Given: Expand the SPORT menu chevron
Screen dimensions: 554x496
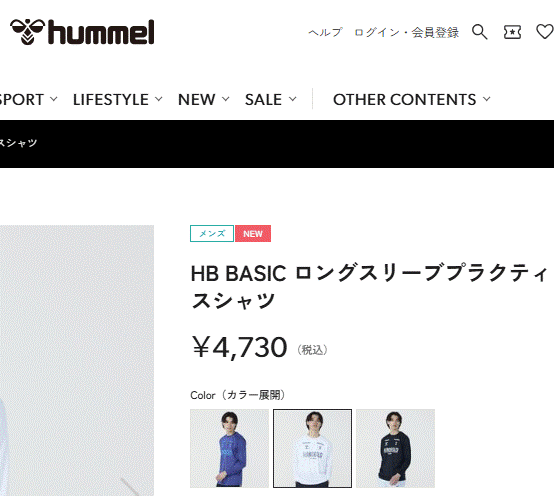Looking at the screenshot, I should click(x=53, y=99).
